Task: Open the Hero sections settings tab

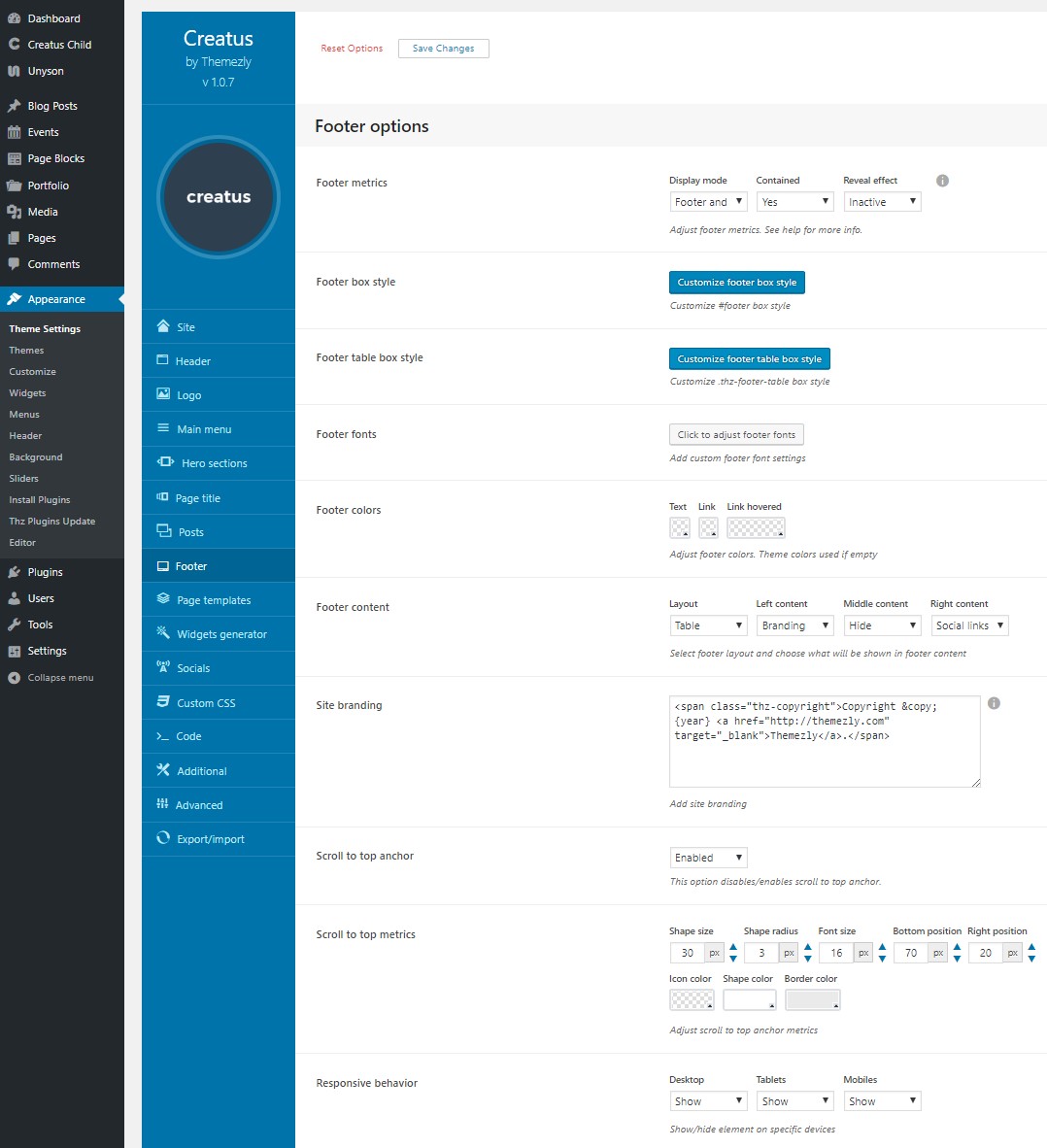Action: point(214,463)
